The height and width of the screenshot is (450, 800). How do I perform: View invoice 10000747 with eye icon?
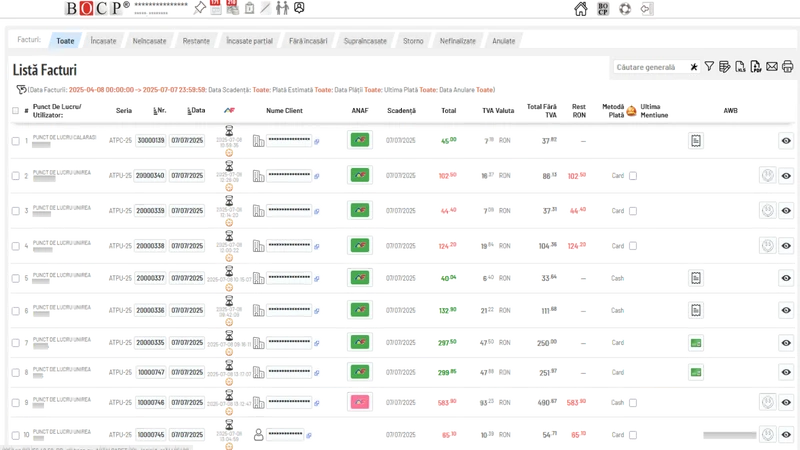(786, 372)
